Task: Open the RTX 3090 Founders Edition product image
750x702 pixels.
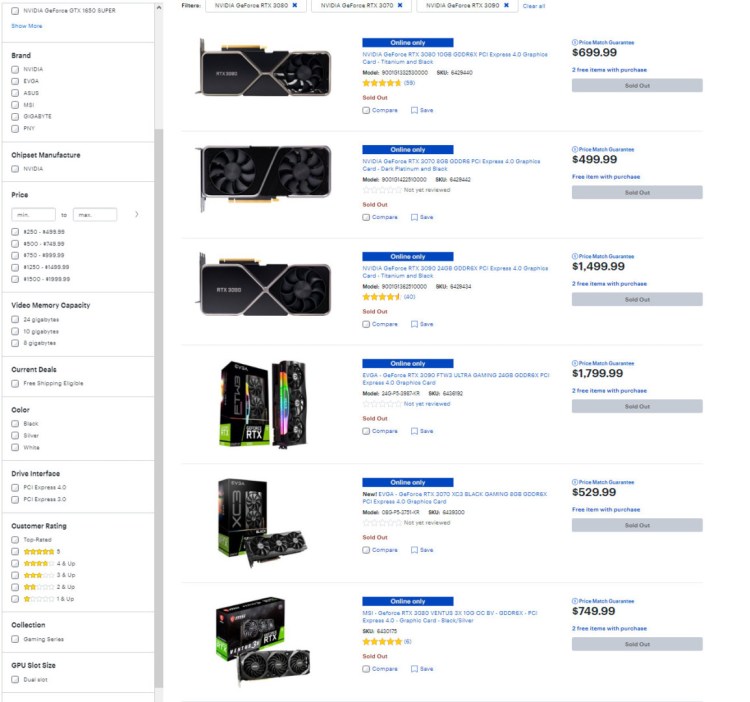Action: click(x=265, y=285)
